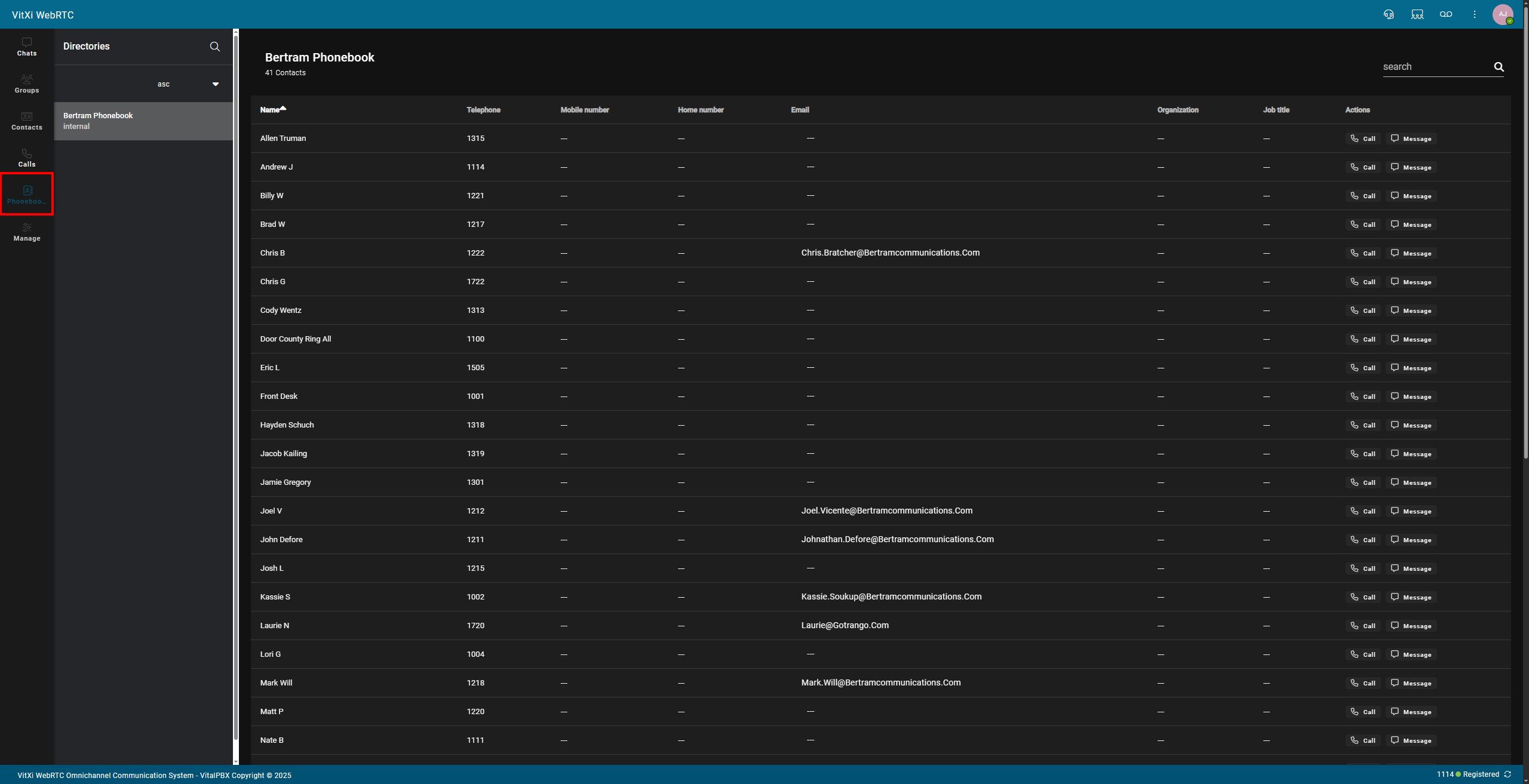This screenshot has width=1529, height=784.
Task: Click the contact search magnifier button
Action: pos(1499,67)
